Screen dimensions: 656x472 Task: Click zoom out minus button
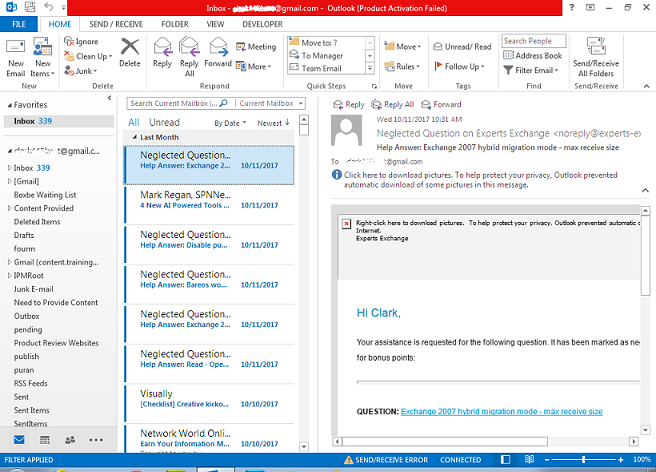547,459
